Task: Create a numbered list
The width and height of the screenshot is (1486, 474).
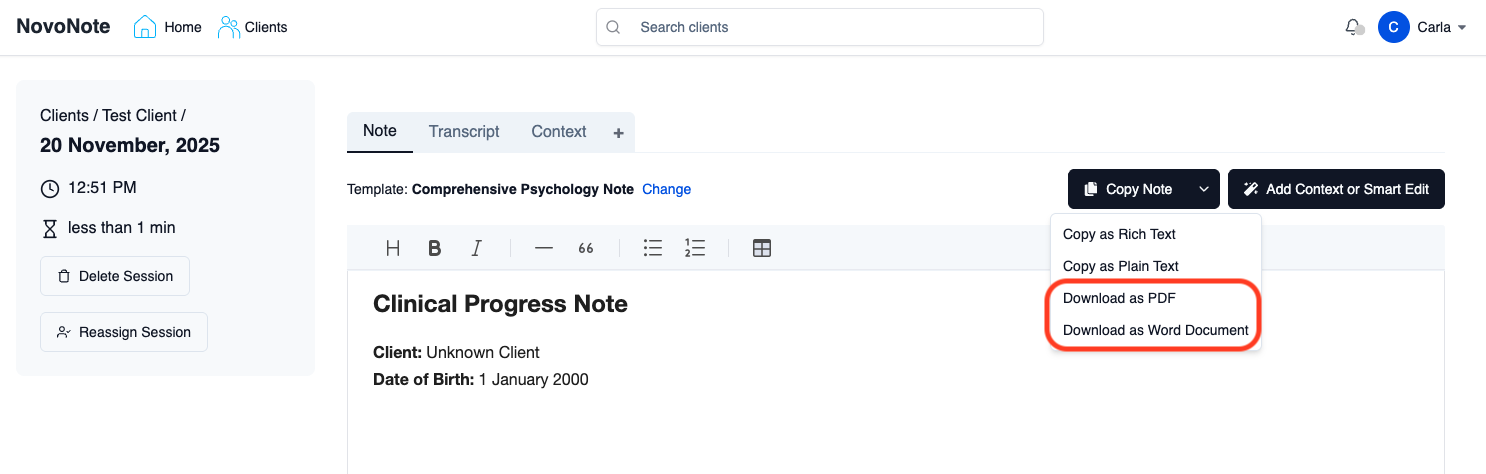Action: pyautogui.click(x=695, y=248)
